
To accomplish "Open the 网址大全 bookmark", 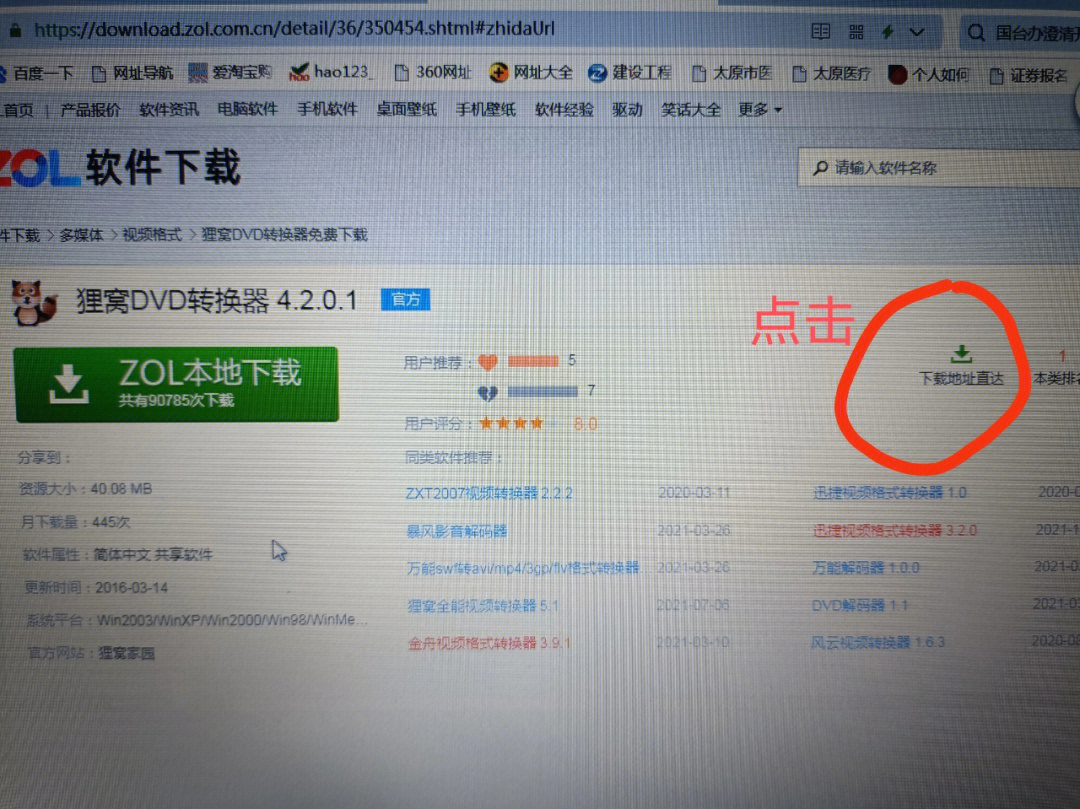I will coord(530,72).
